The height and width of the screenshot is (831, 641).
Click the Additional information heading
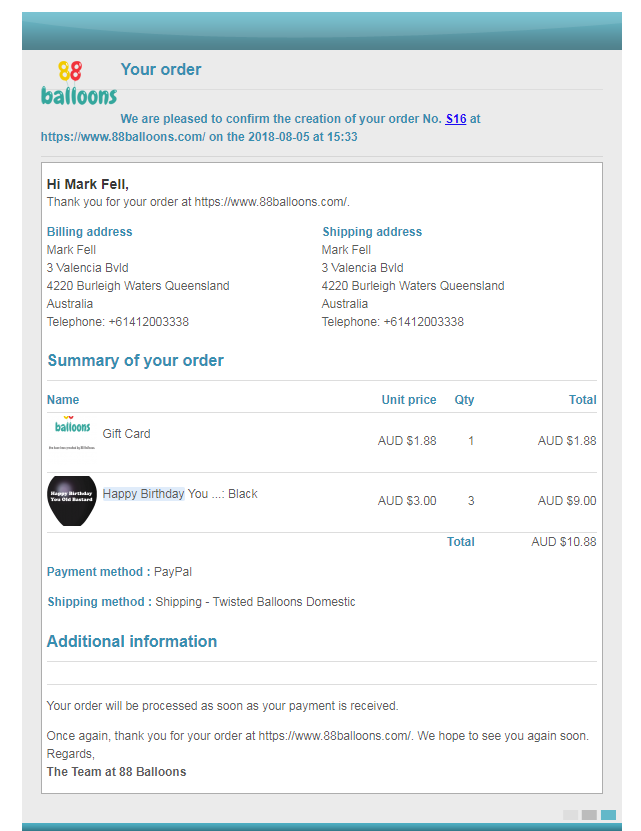132,642
